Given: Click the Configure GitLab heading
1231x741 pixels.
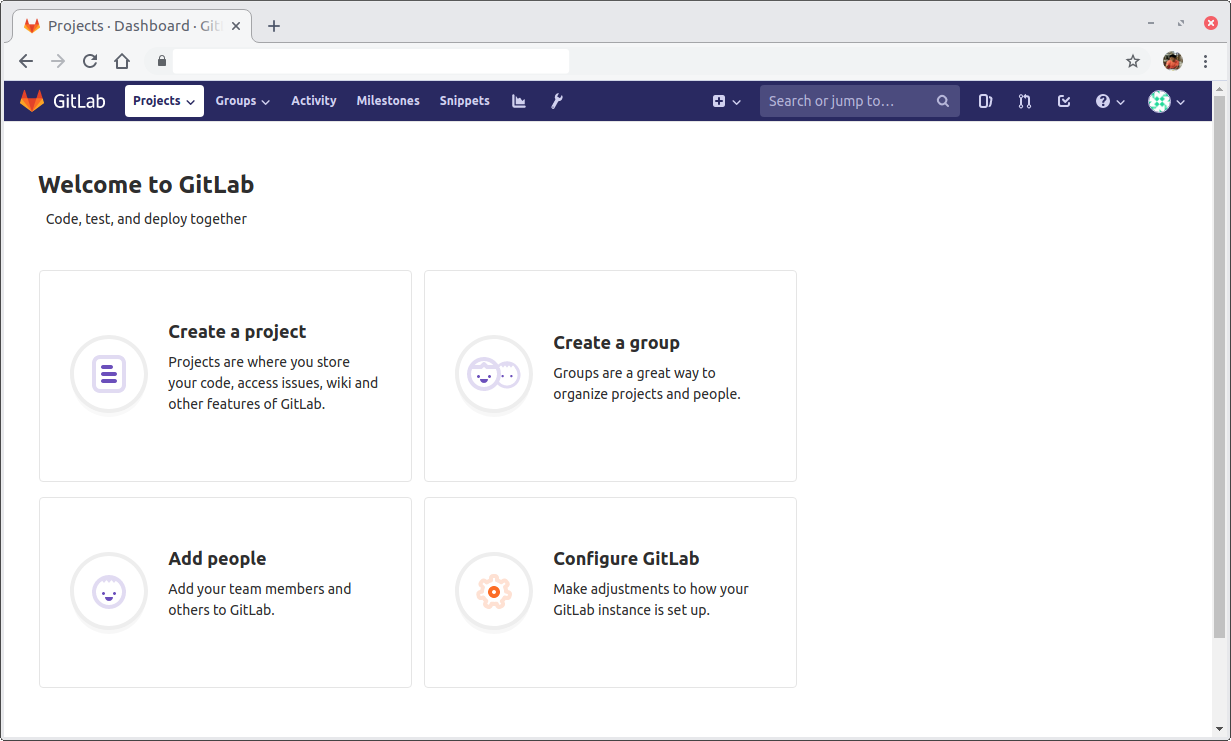Looking at the screenshot, I should (x=626, y=559).
